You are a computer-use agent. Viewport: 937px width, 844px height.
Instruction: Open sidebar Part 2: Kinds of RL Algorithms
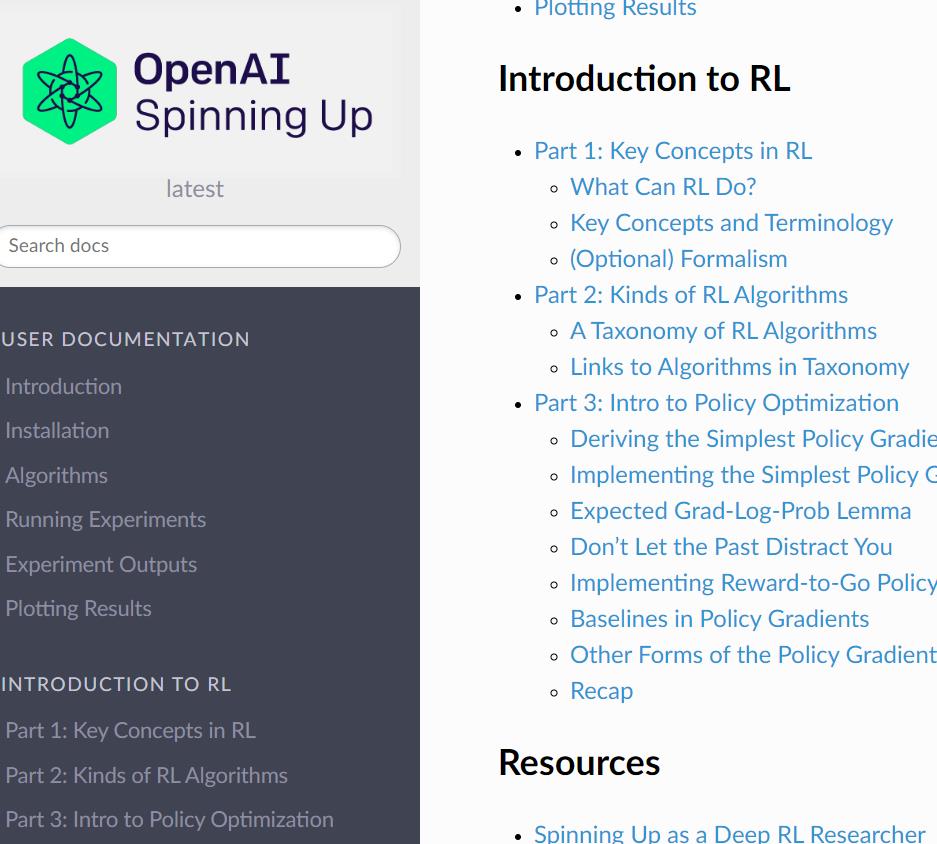(146, 776)
